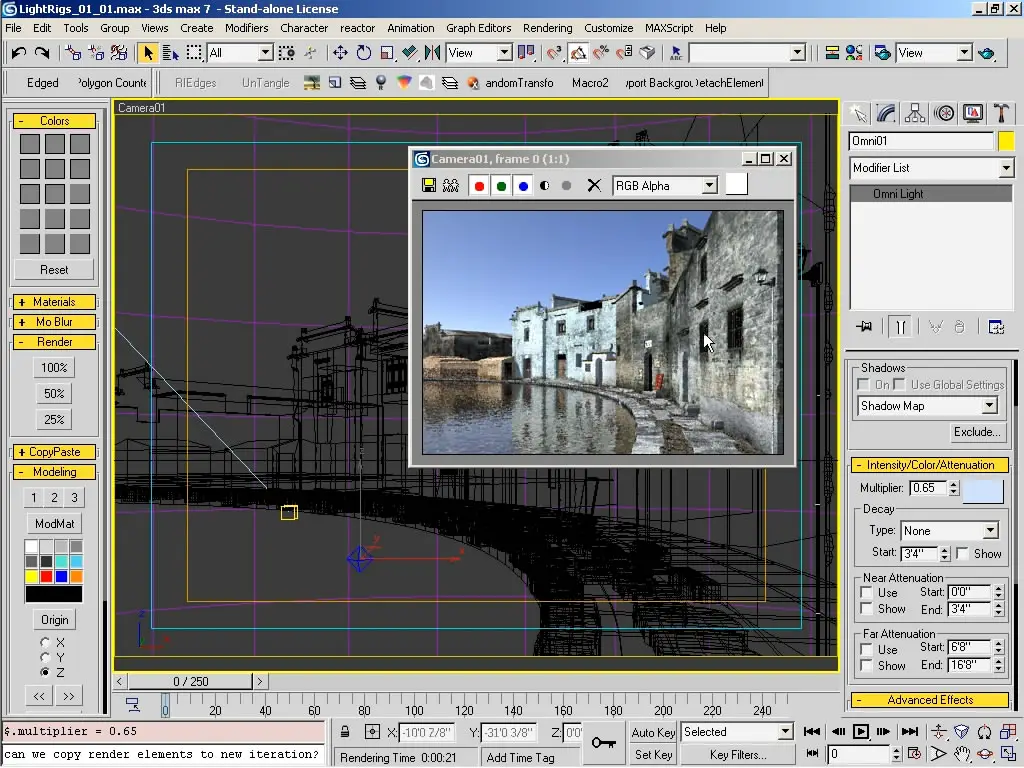Expand the Advanced Effects rollout
This screenshot has width=1024, height=768.
pyautogui.click(x=929, y=700)
